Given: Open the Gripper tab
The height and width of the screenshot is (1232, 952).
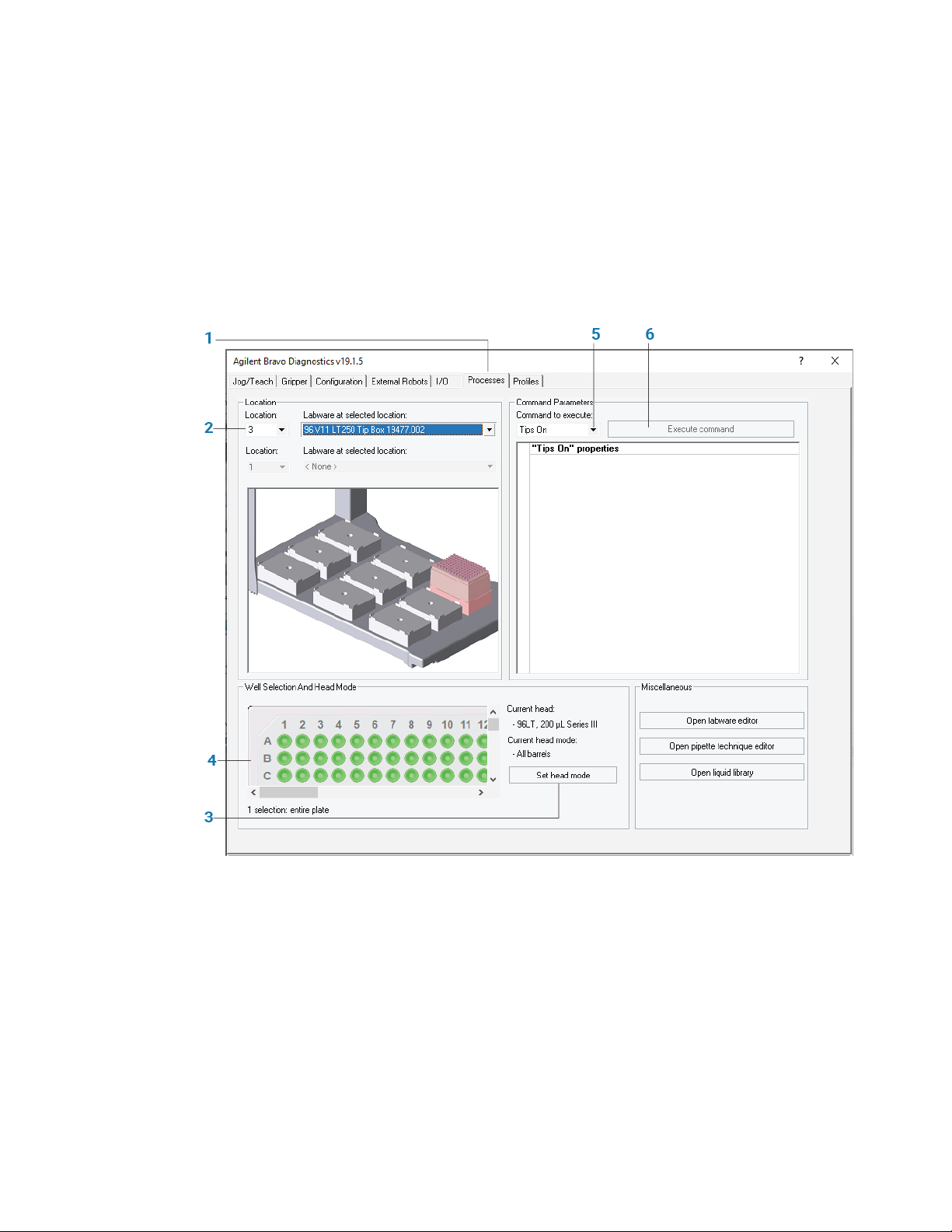Looking at the screenshot, I should pyautogui.click(x=294, y=382).
